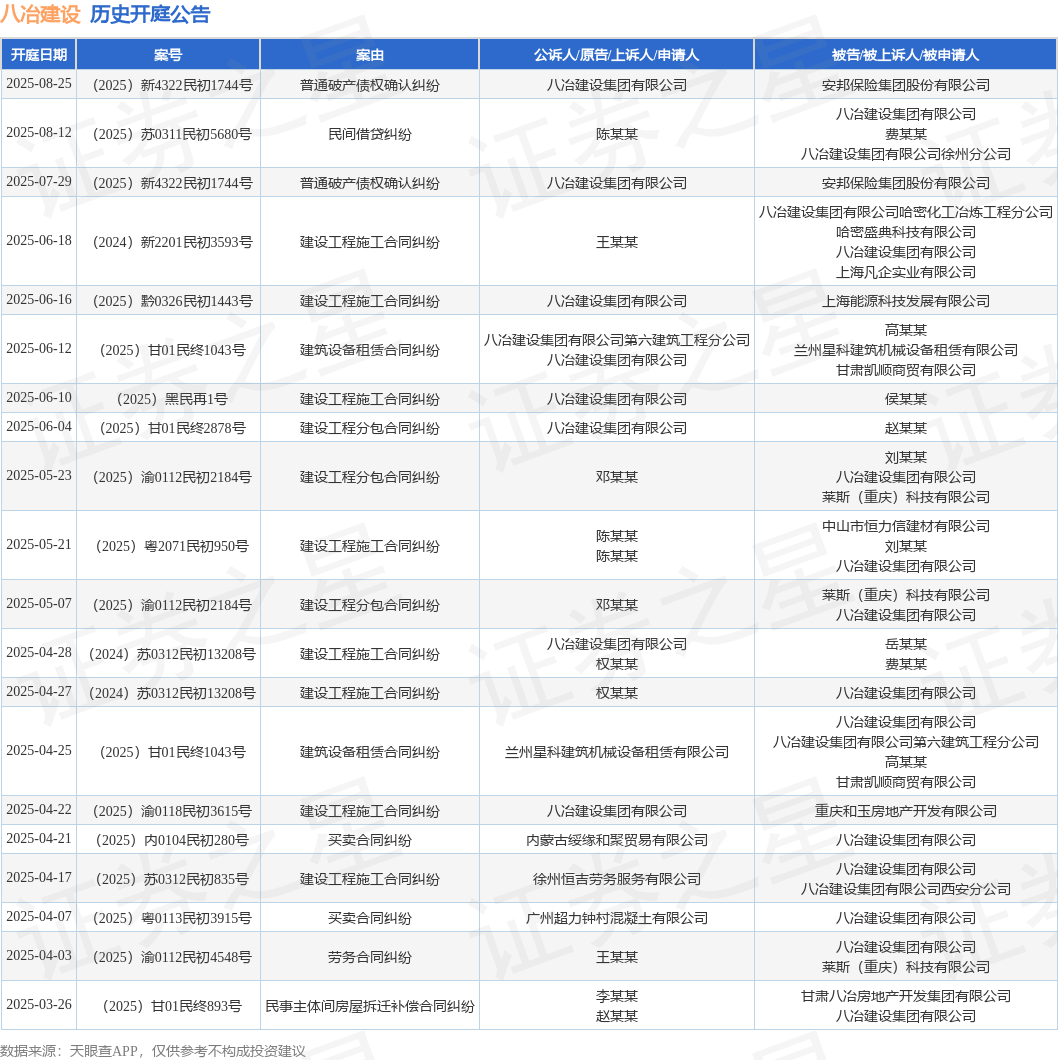Select defendant 岳某某
The width and height of the screenshot is (1058, 1060).
(x=905, y=644)
